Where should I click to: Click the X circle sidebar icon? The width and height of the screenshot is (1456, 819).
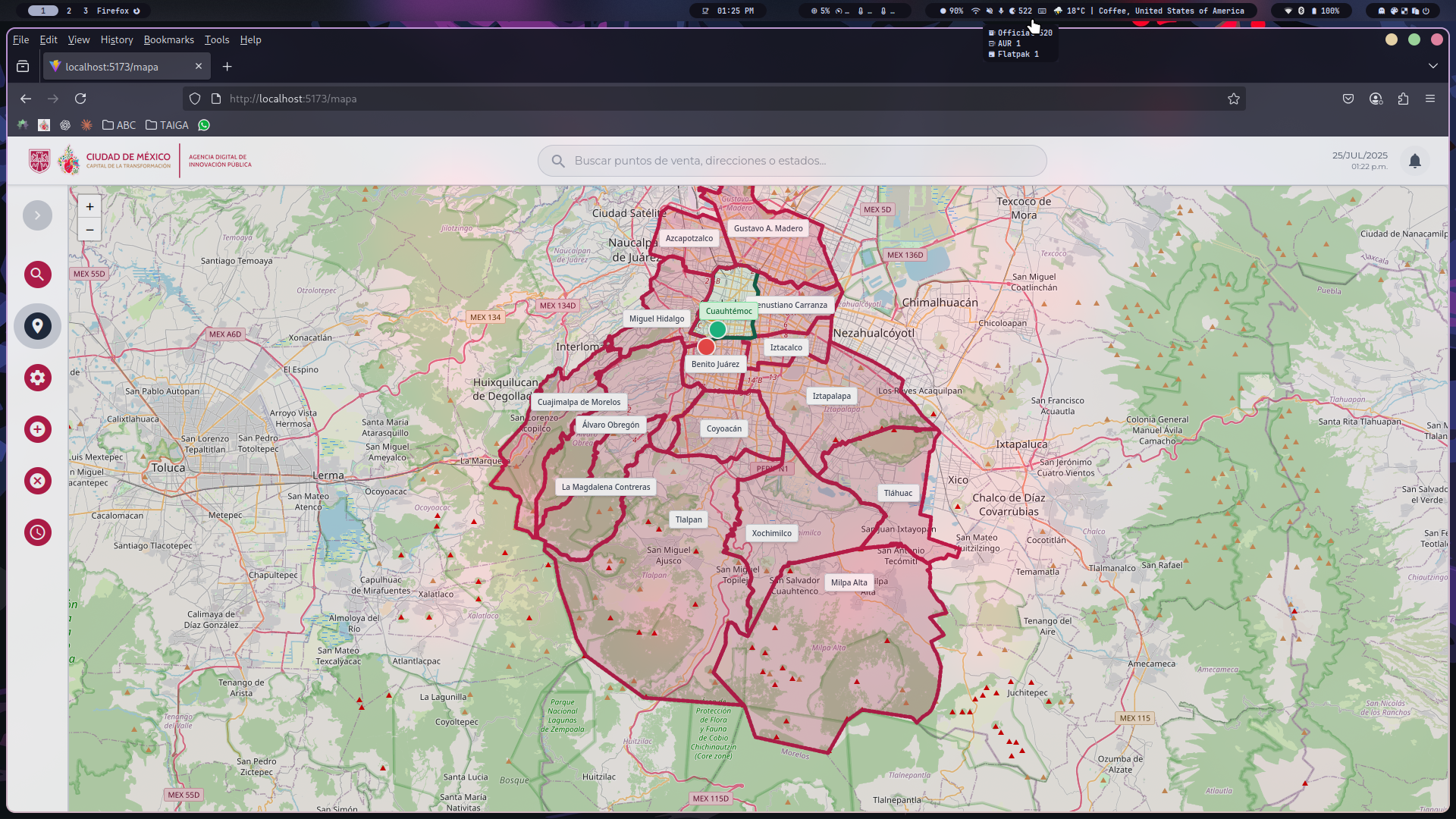tap(37, 481)
